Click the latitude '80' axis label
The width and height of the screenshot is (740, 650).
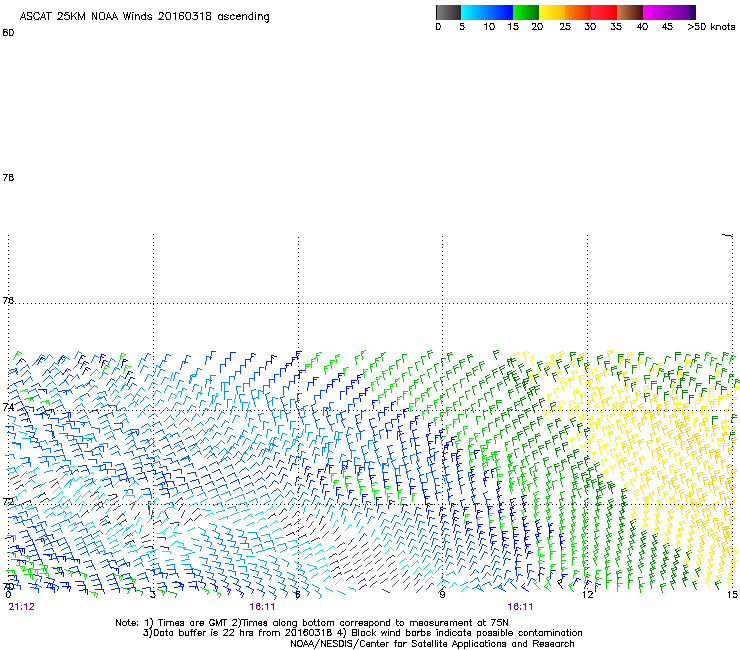point(8,33)
